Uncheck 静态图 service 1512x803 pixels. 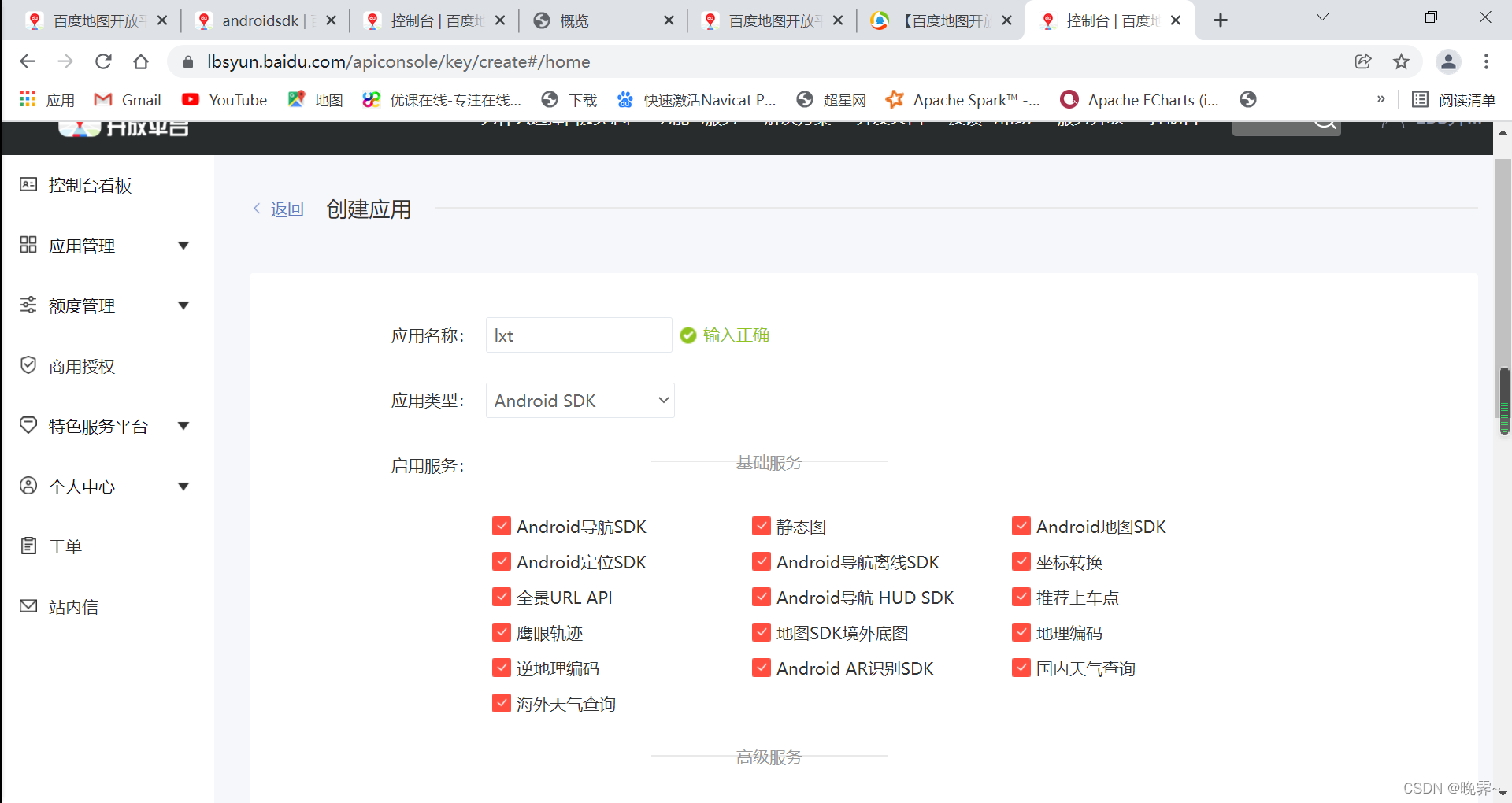pyautogui.click(x=762, y=526)
